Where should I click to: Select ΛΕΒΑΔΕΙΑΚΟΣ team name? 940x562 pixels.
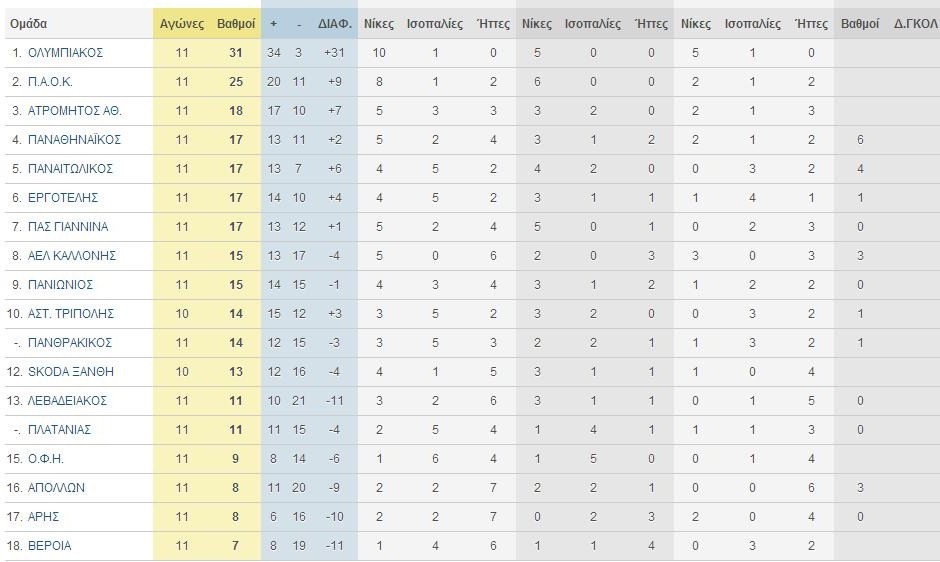[67, 401]
